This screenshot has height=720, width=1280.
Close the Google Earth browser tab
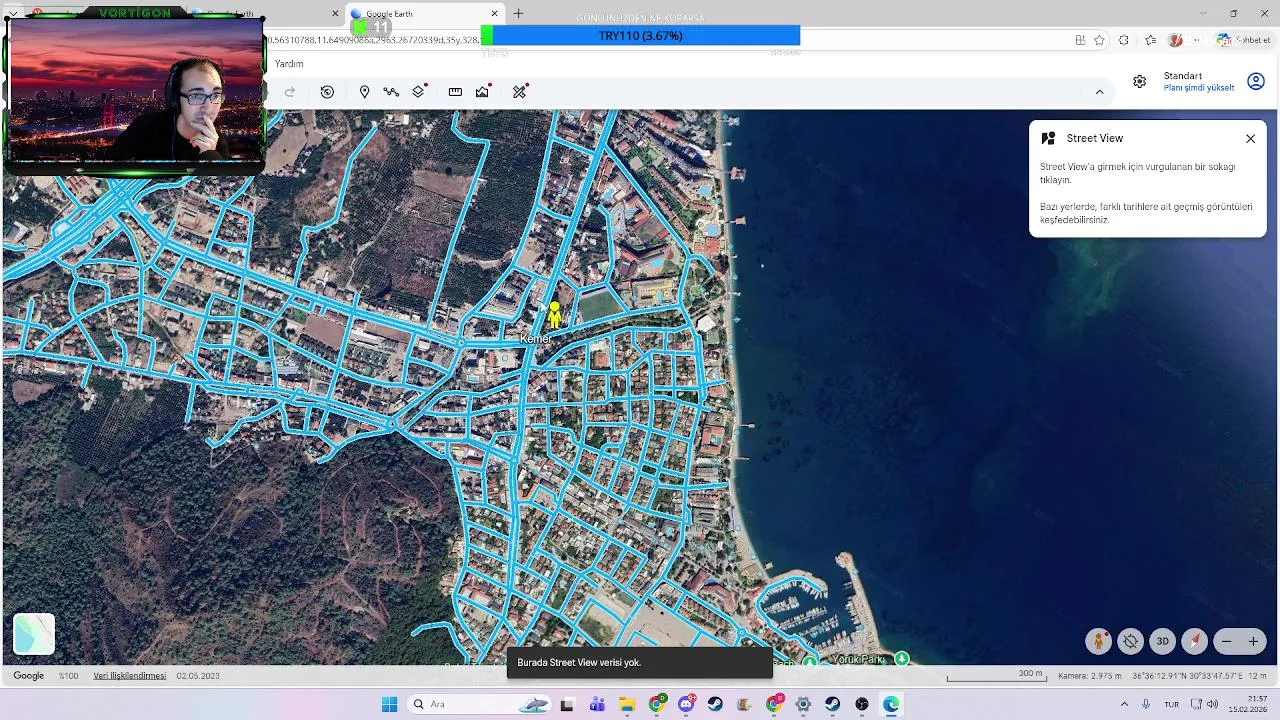[494, 14]
